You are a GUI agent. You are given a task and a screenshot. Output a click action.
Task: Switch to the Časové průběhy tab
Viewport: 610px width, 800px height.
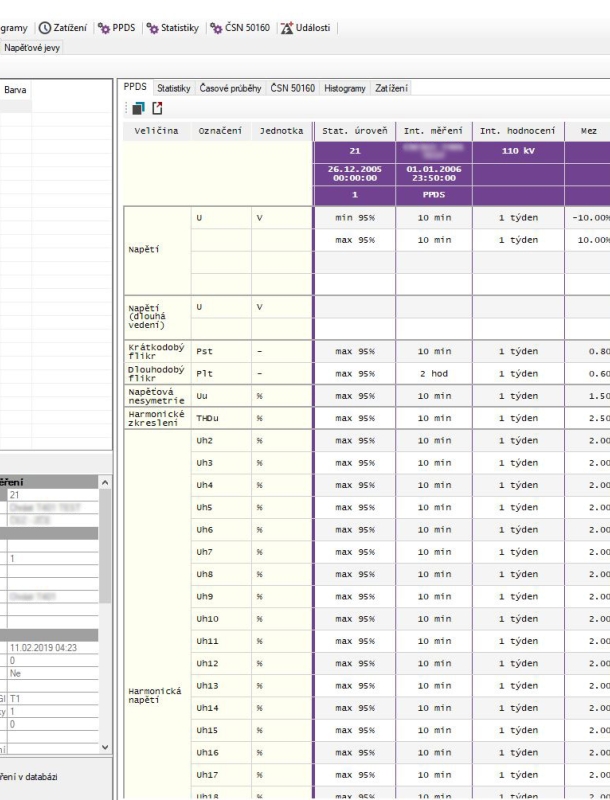(x=230, y=88)
